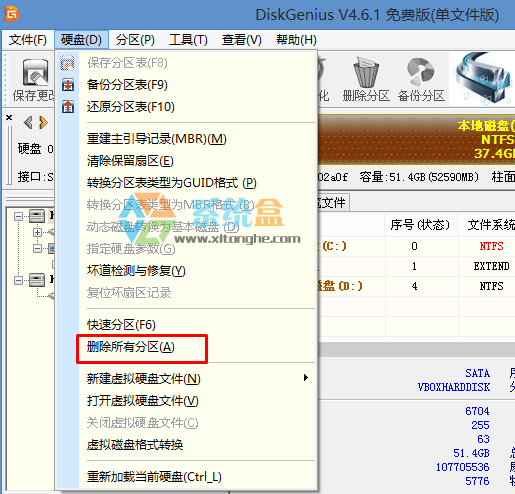The image size is (515, 494).
Task: Open the 工具(T) menu
Action: click(x=188, y=40)
